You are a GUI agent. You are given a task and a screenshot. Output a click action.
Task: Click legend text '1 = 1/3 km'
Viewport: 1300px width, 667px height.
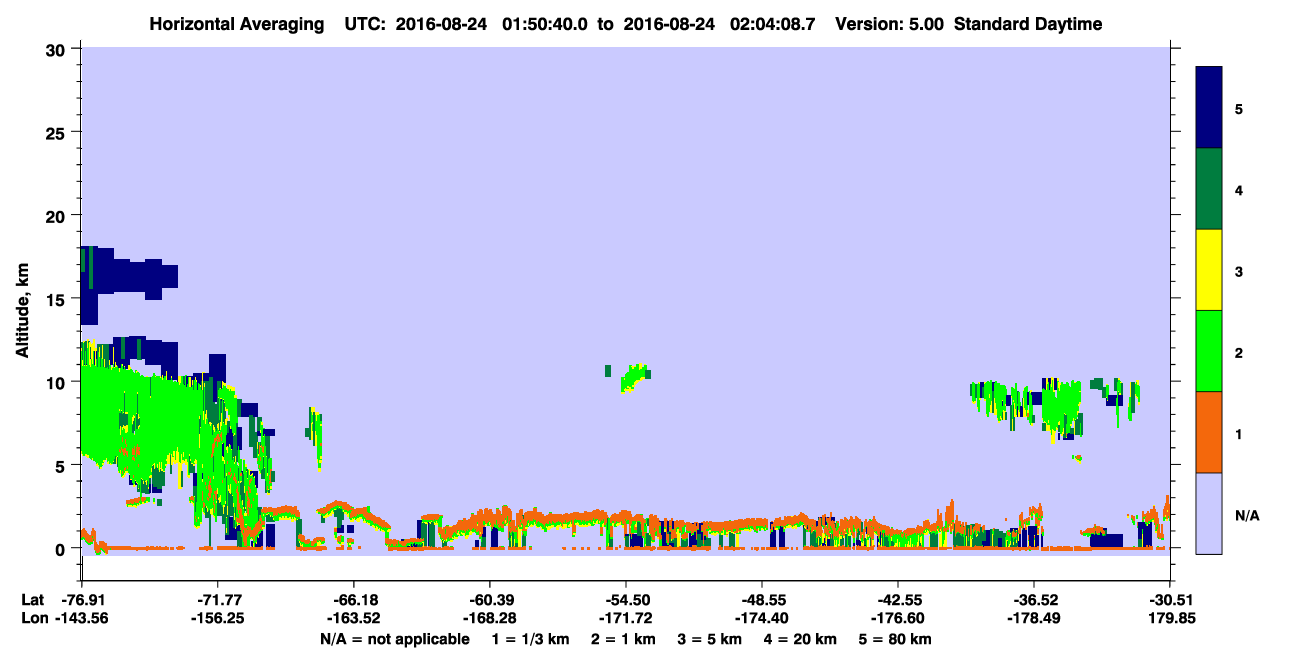click(x=533, y=639)
